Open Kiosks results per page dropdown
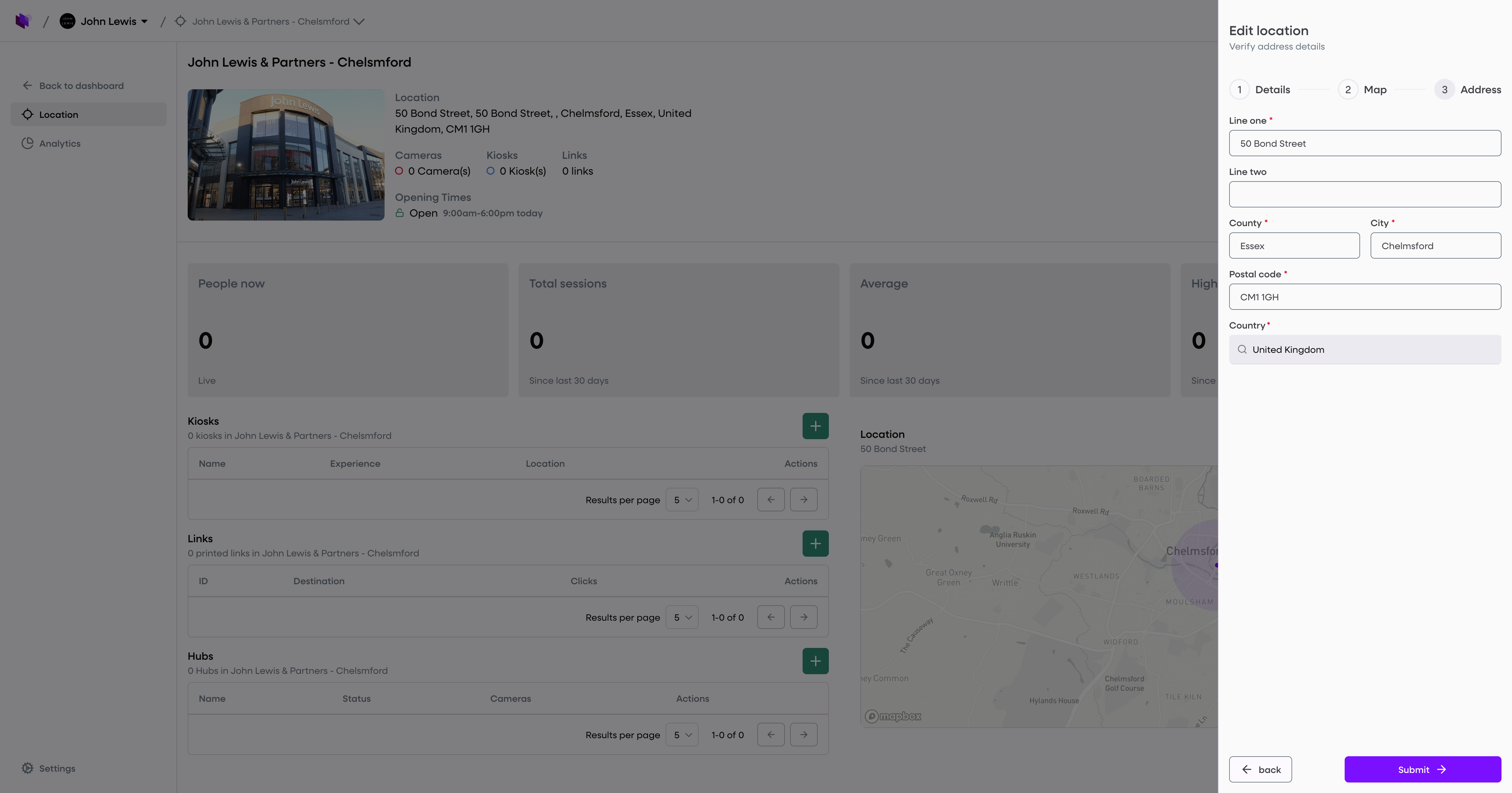1512x793 pixels. pos(682,500)
